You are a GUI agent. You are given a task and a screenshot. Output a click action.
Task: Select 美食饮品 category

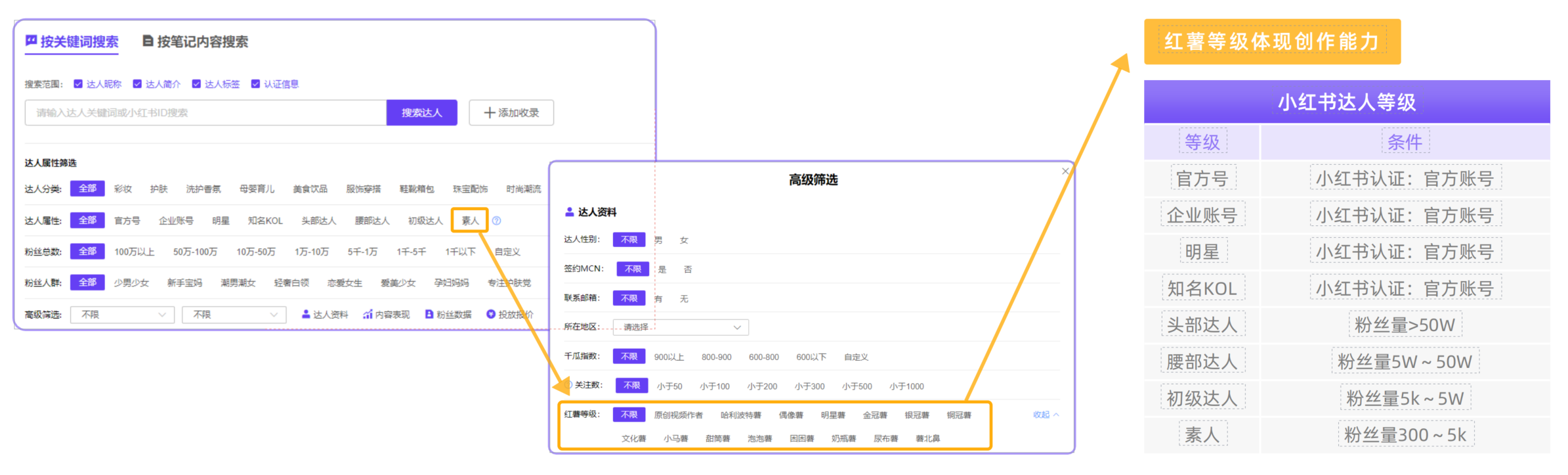(x=310, y=189)
